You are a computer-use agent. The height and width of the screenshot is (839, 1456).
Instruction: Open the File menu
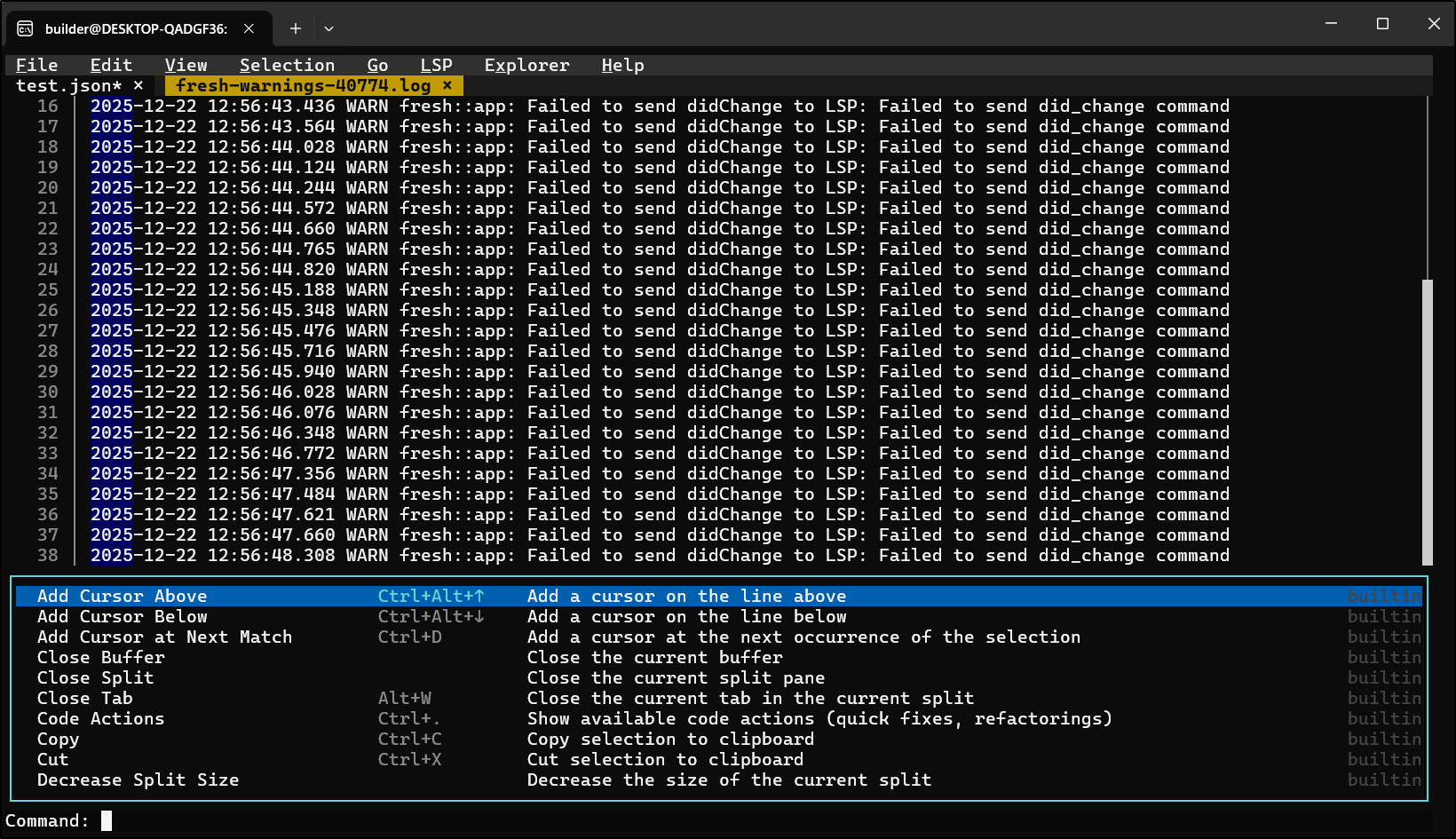tap(36, 65)
